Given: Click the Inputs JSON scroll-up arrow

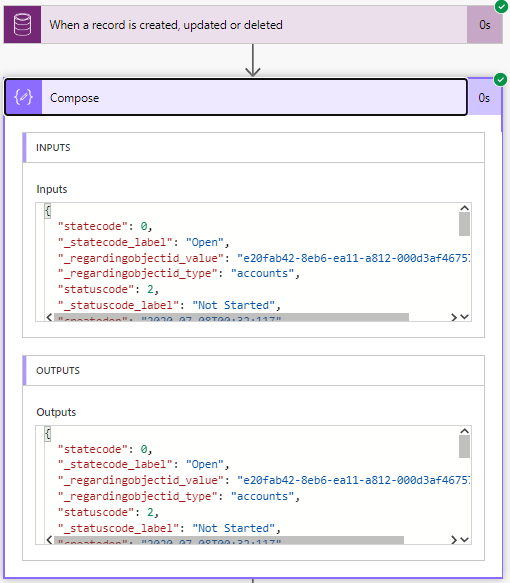Looking at the screenshot, I should click(x=464, y=208).
